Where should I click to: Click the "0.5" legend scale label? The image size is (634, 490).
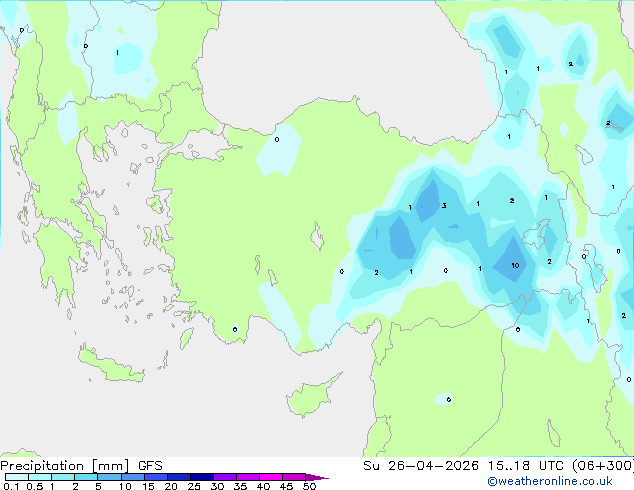point(35,486)
